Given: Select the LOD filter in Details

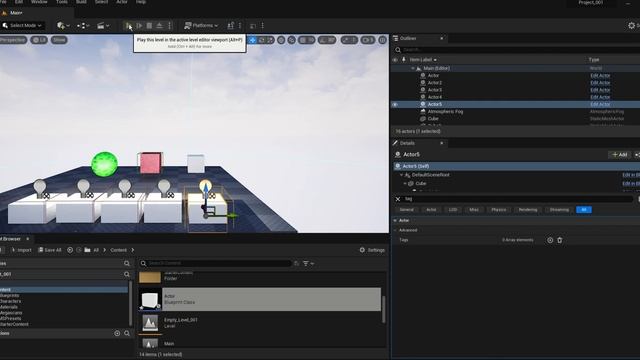Looking at the screenshot, I should point(453,210).
